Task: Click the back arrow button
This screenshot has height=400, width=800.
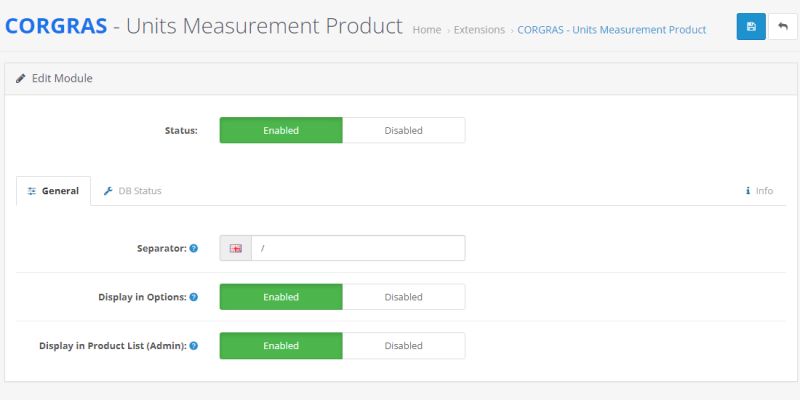Action: coord(783,27)
